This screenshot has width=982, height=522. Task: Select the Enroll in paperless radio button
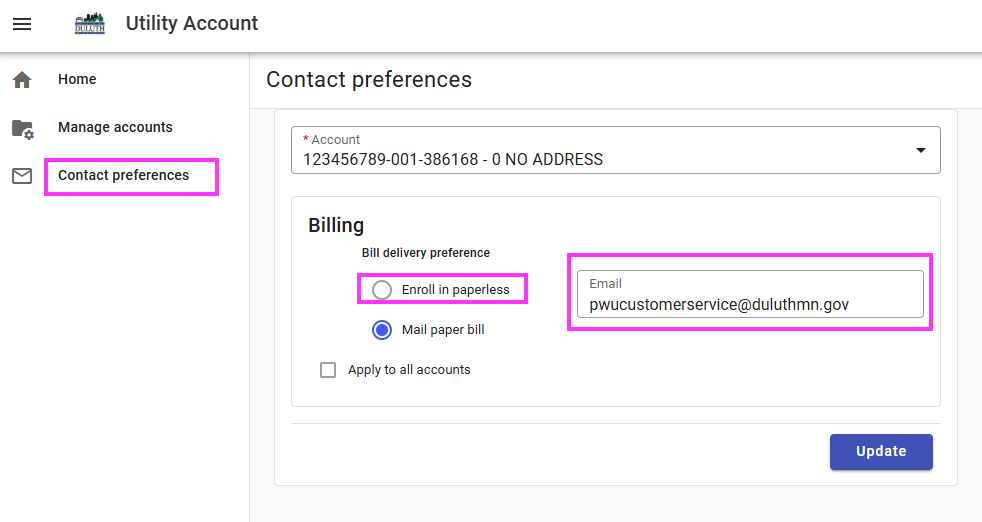(x=382, y=290)
